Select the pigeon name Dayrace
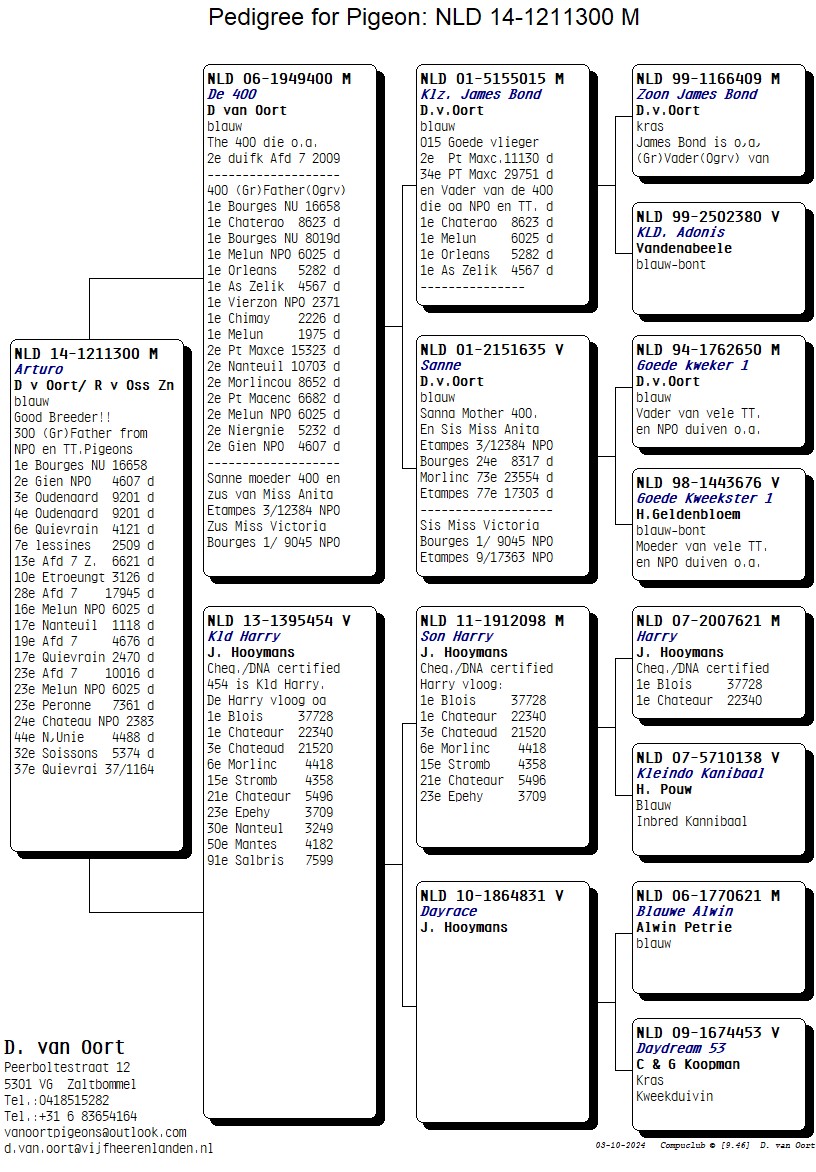Screen dimensions: 816x1172 [448, 911]
